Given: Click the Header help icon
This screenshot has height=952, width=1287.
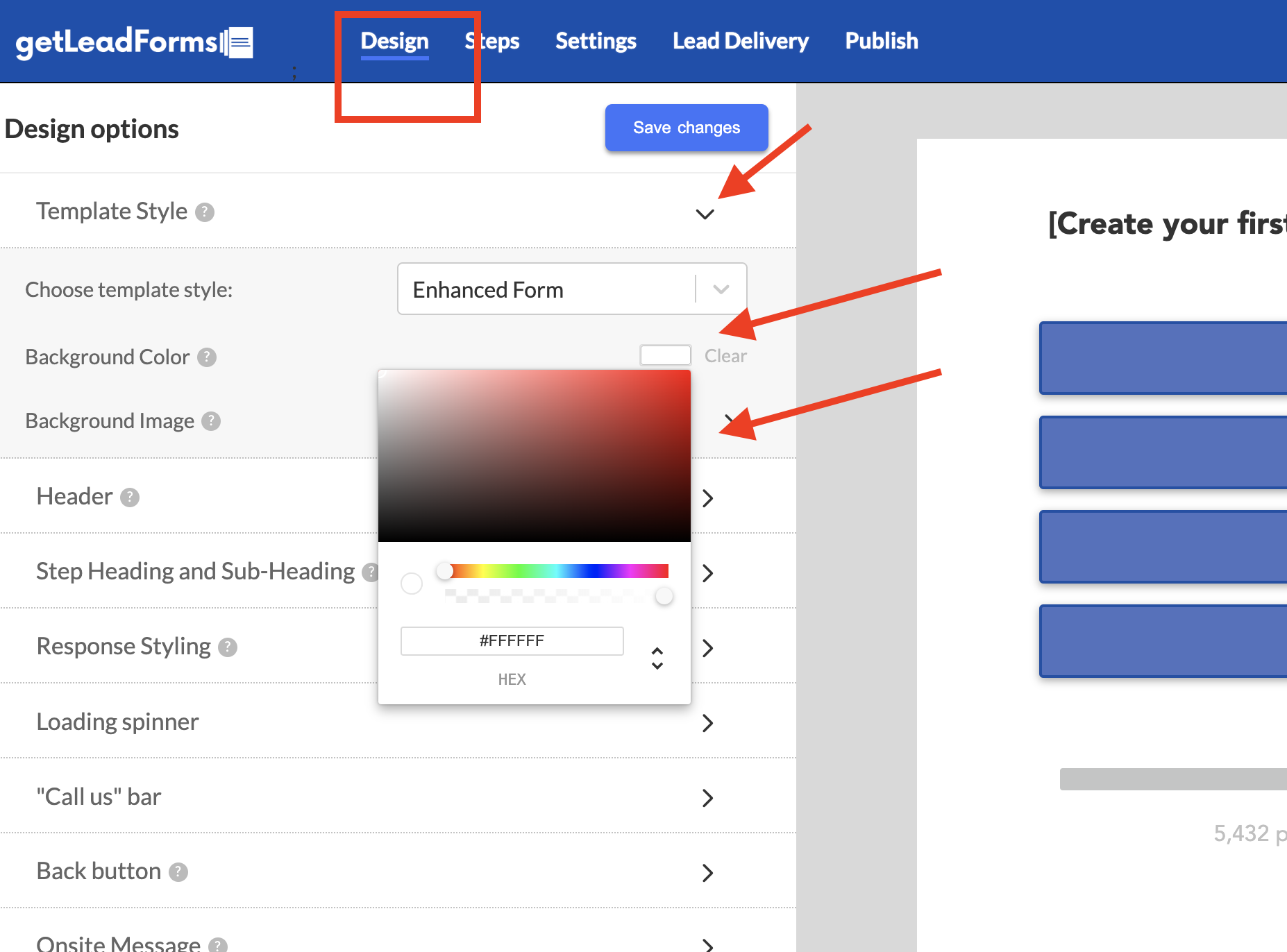Looking at the screenshot, I should coord(129,497).
